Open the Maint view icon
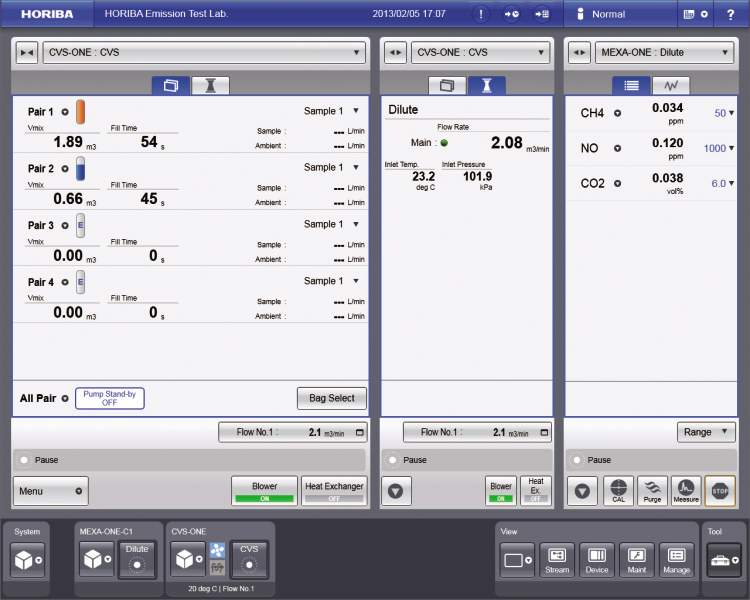Image resolution: width=750 pixels, height=600 pixels. pos(637,561)
